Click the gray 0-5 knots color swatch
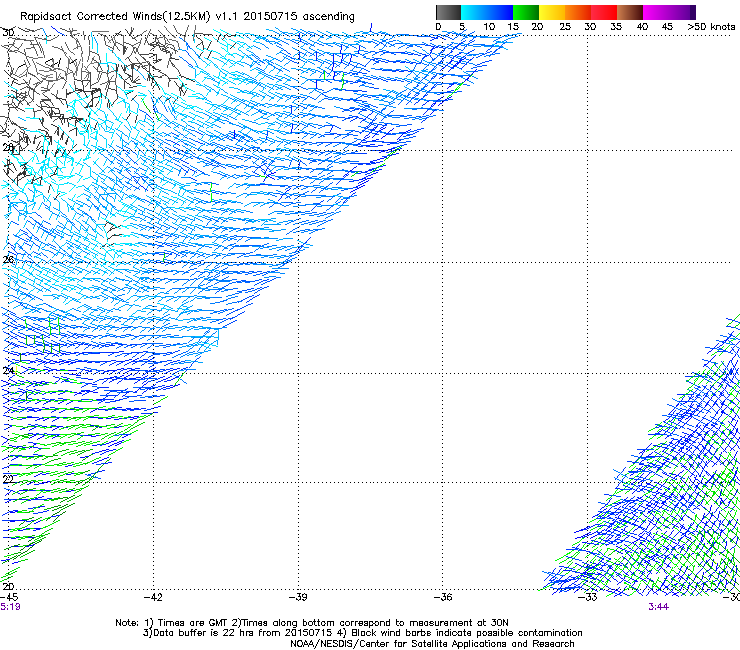Viewport: 740px width, 650px height. click(448, 12)
